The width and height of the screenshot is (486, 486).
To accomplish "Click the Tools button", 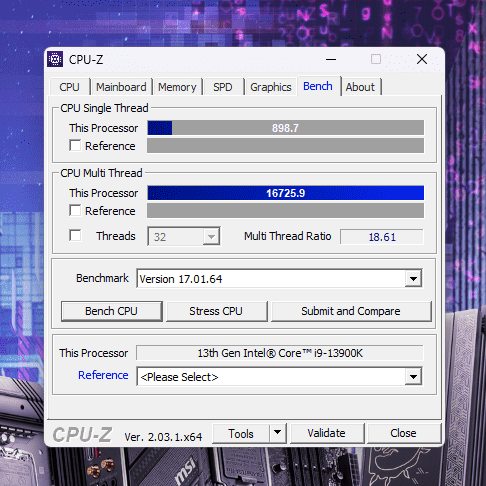I will 241,433.
